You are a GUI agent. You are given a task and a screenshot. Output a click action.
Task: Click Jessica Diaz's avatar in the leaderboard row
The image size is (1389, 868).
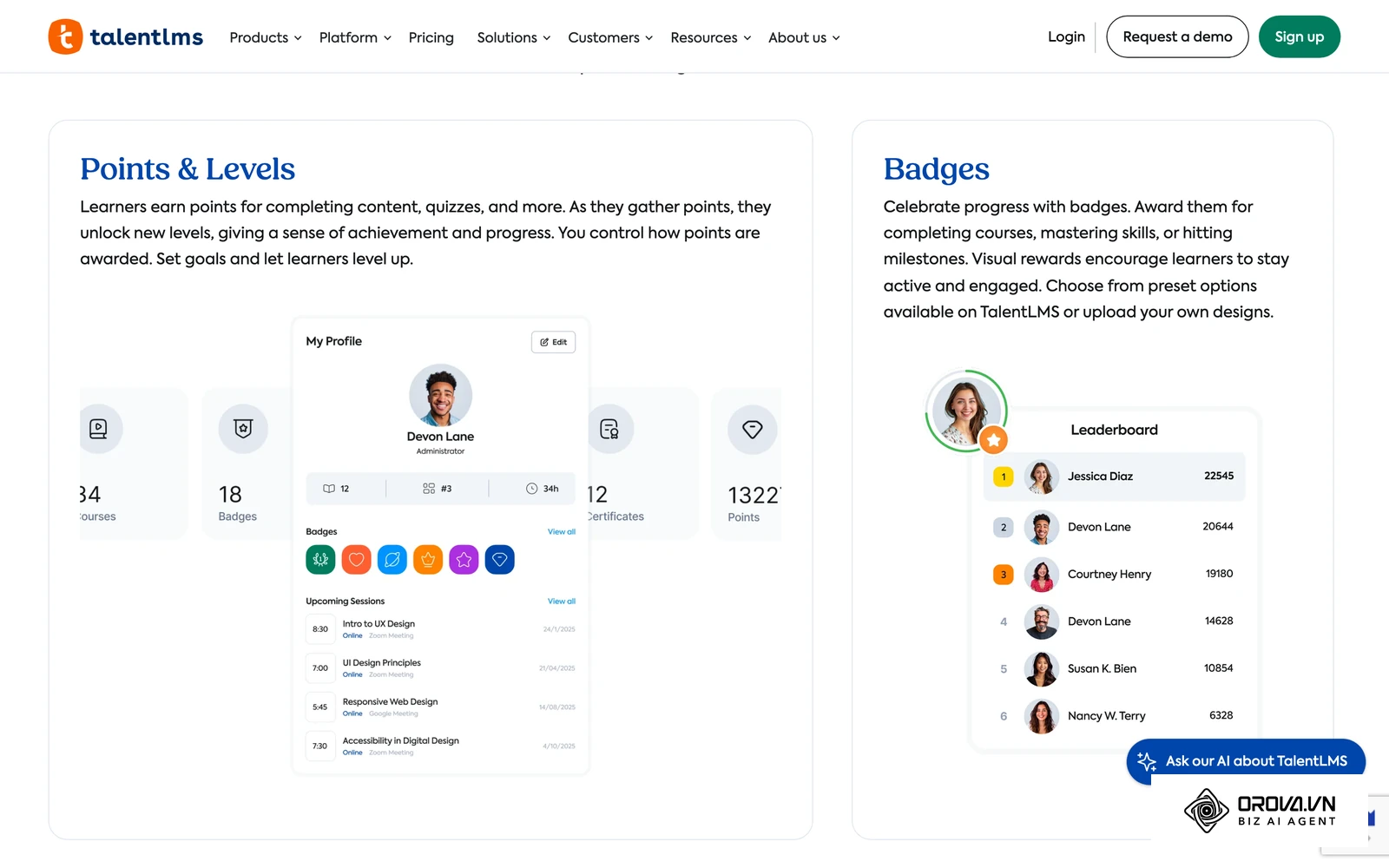pos(1041,477)
